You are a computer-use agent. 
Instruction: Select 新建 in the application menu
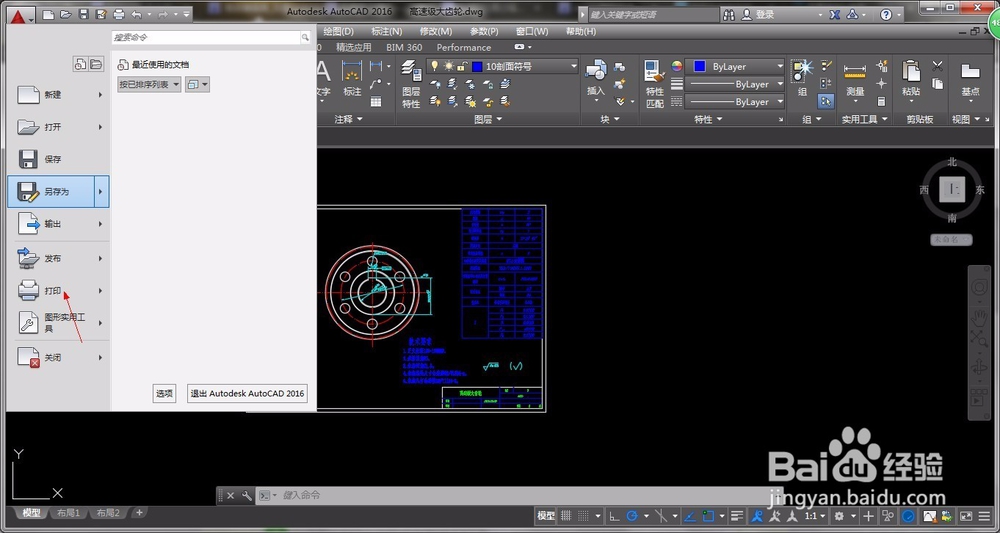tap(59, 94)
